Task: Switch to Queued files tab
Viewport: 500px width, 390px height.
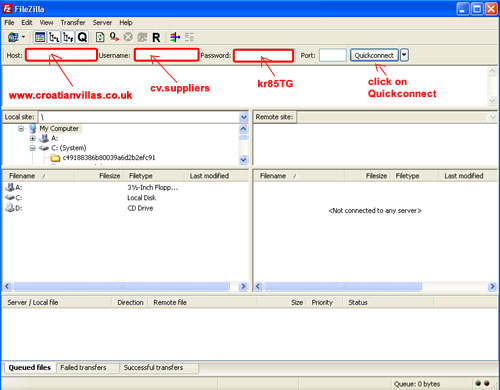Action: (x=30, y=367)
